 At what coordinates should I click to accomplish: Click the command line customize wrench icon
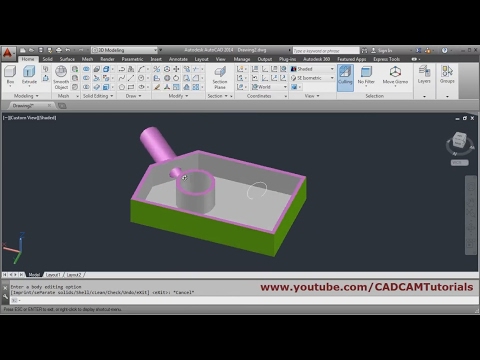[x=5, y=296]
